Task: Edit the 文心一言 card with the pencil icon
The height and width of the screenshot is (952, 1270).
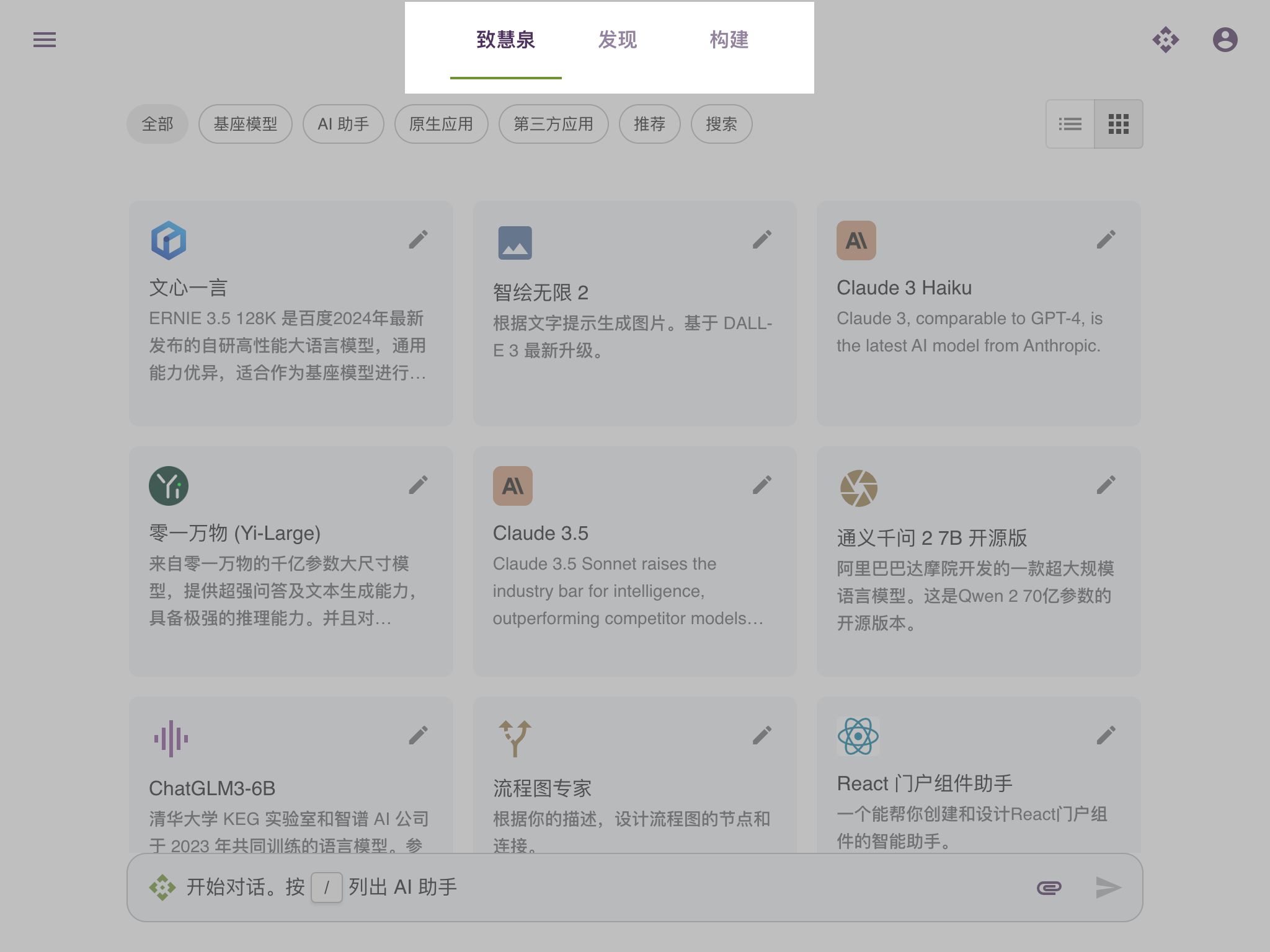Action: [419, 239]
